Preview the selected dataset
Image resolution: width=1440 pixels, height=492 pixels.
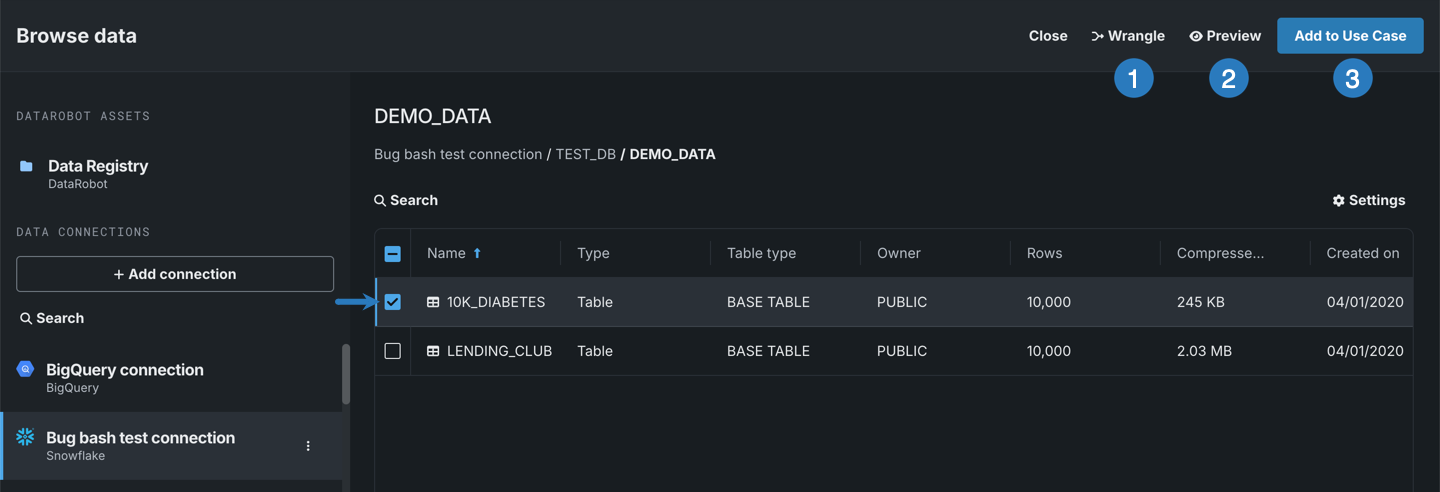click(1225, 36)
